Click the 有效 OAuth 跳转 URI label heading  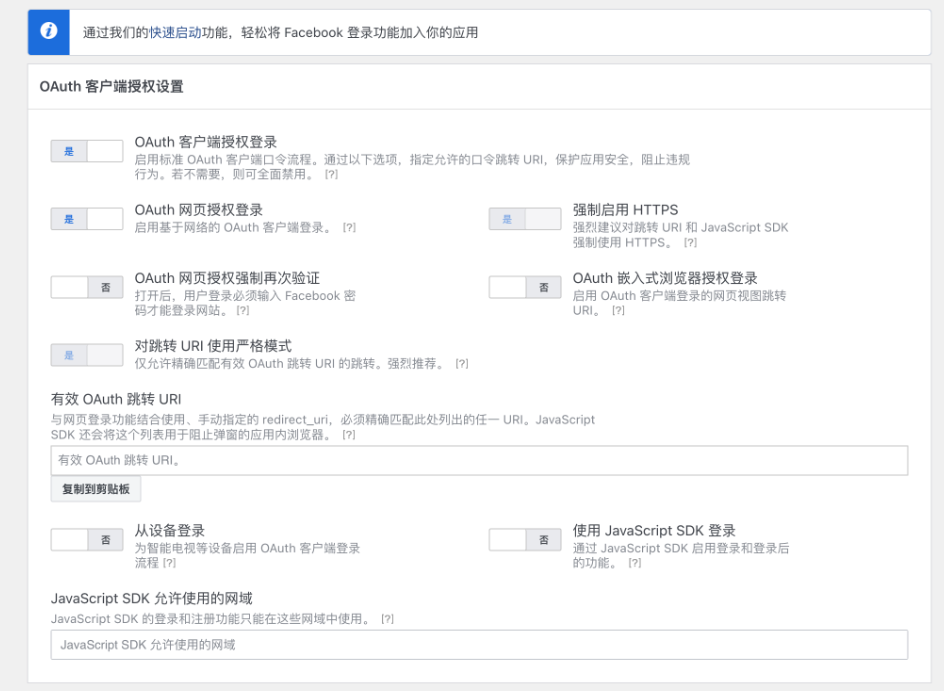click(116, 399)
